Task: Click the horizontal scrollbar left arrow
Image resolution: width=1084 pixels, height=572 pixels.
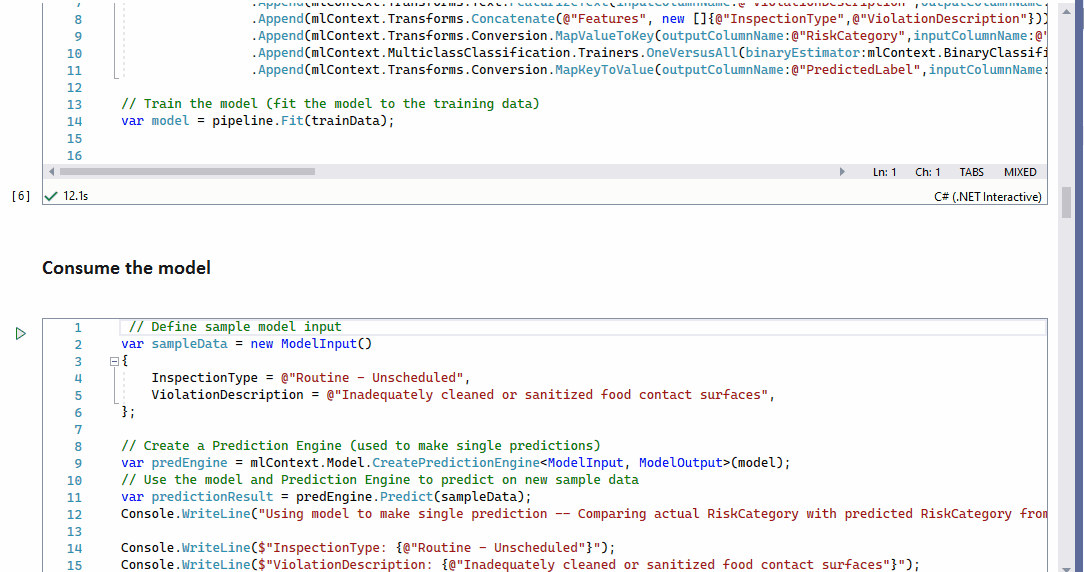Action: click(x=52, y=172)
